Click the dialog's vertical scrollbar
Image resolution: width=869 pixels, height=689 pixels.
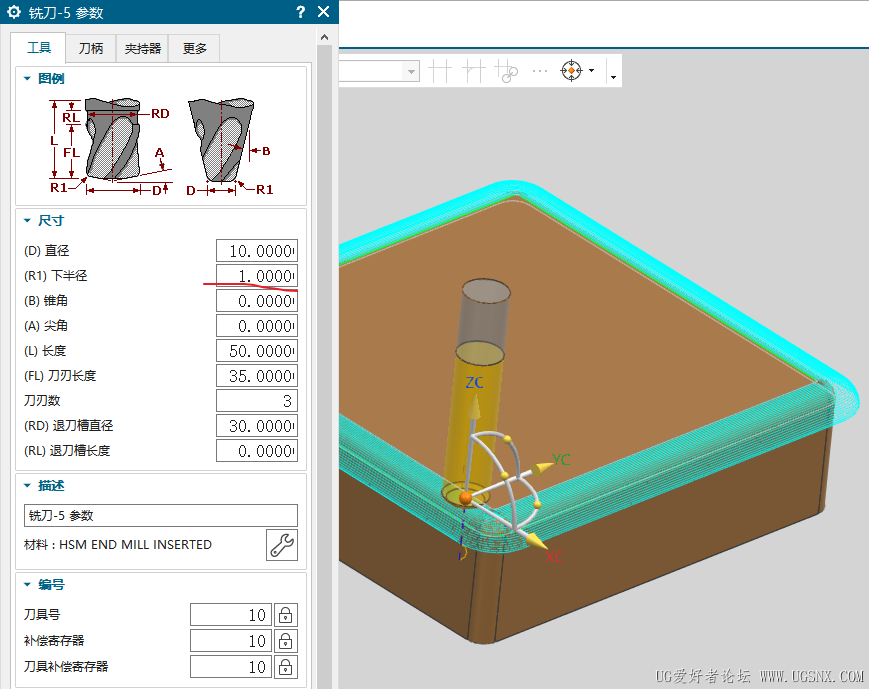[324, 360]
